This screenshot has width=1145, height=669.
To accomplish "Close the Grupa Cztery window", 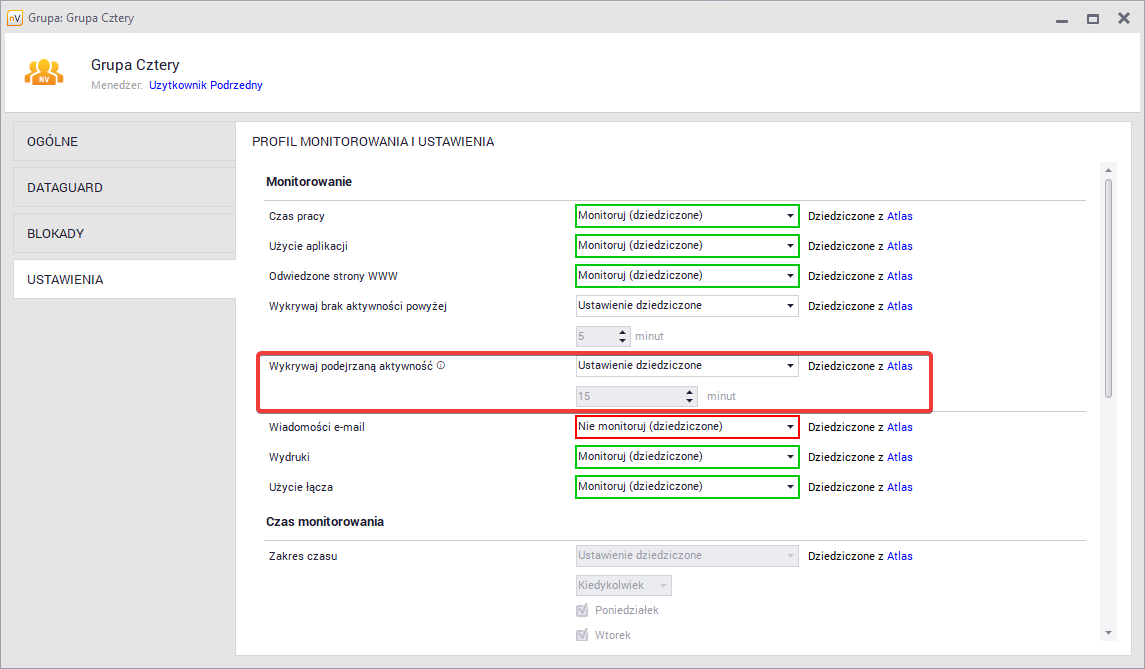I will [x=1123, y=18].
